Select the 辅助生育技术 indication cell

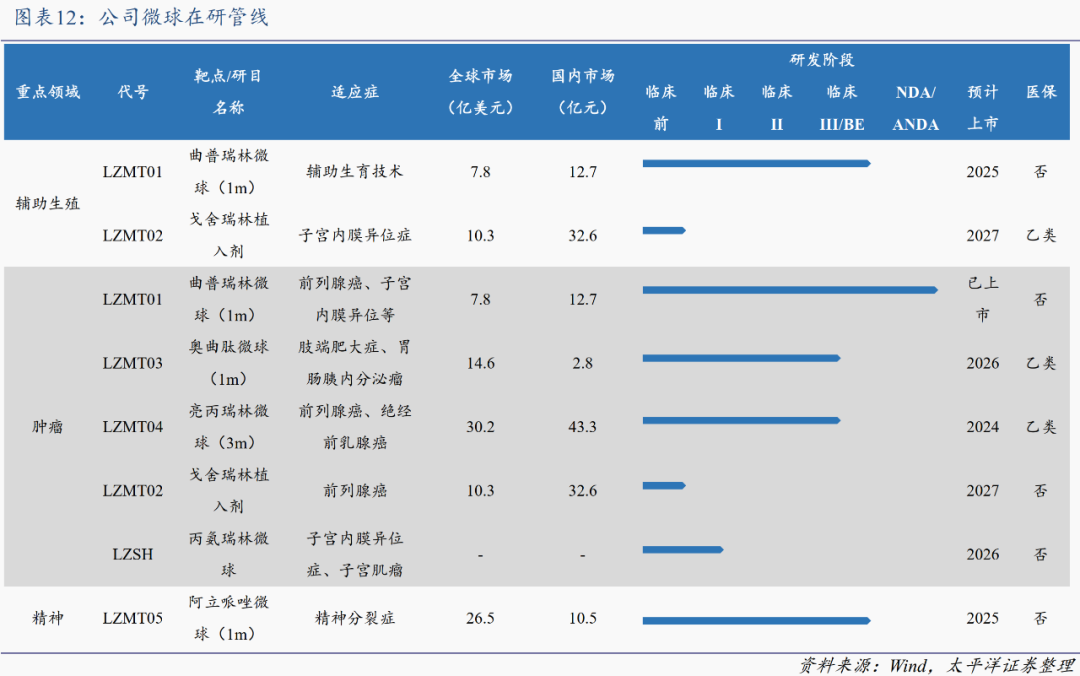click(x=355, y=171)
